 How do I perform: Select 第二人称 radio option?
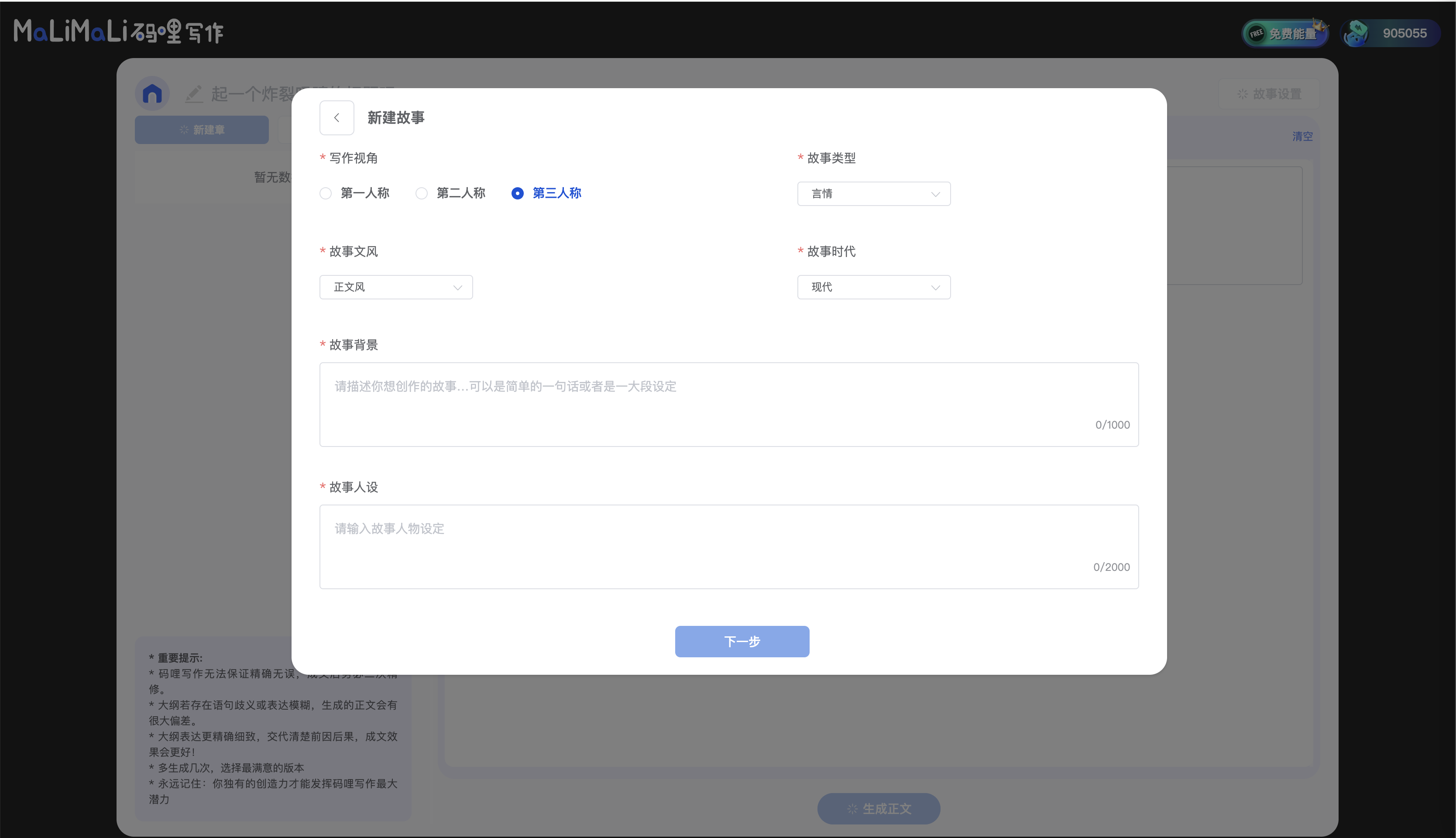coord(422,193)
